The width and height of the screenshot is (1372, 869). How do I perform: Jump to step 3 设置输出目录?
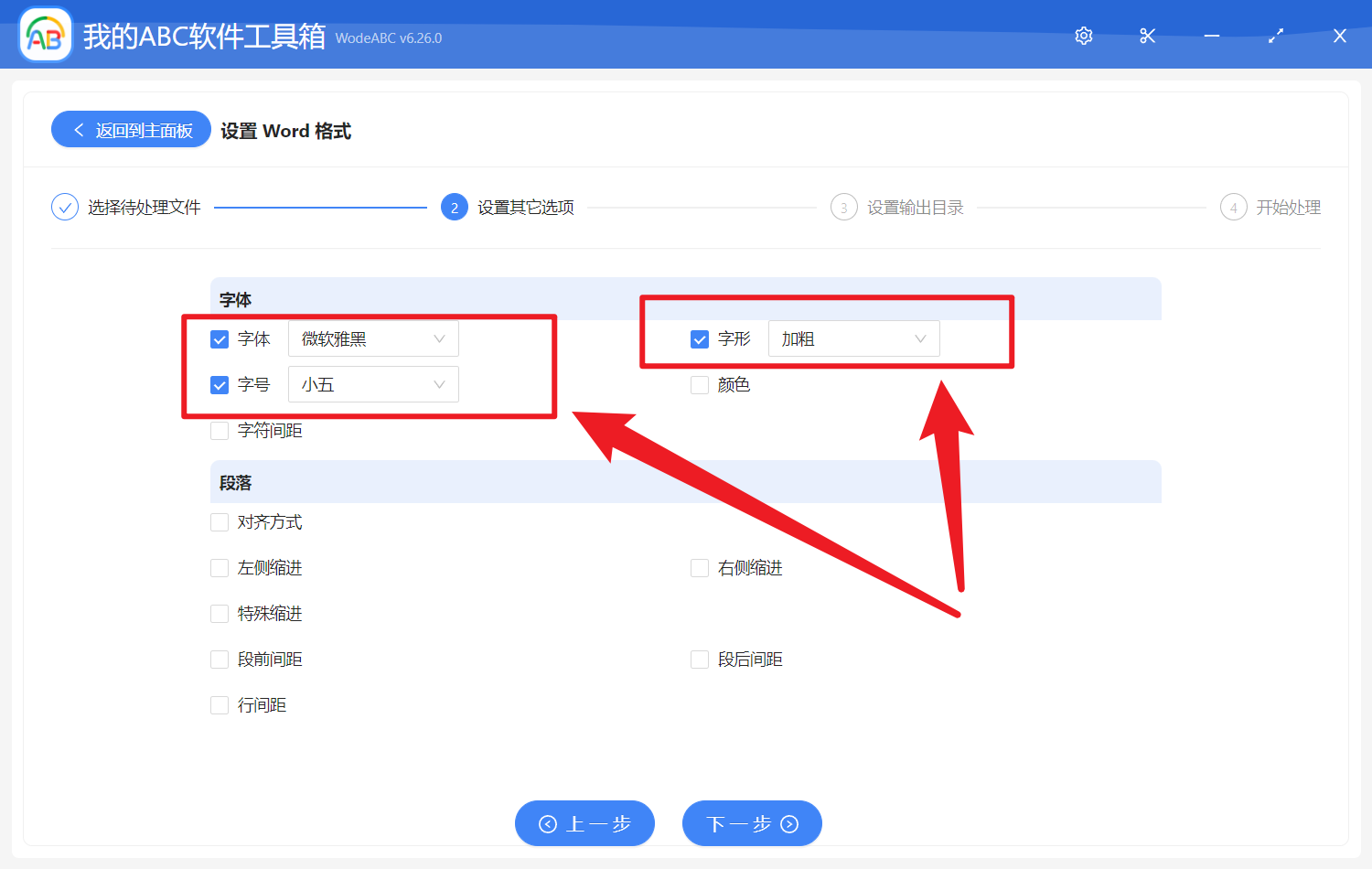pos(897,208)
